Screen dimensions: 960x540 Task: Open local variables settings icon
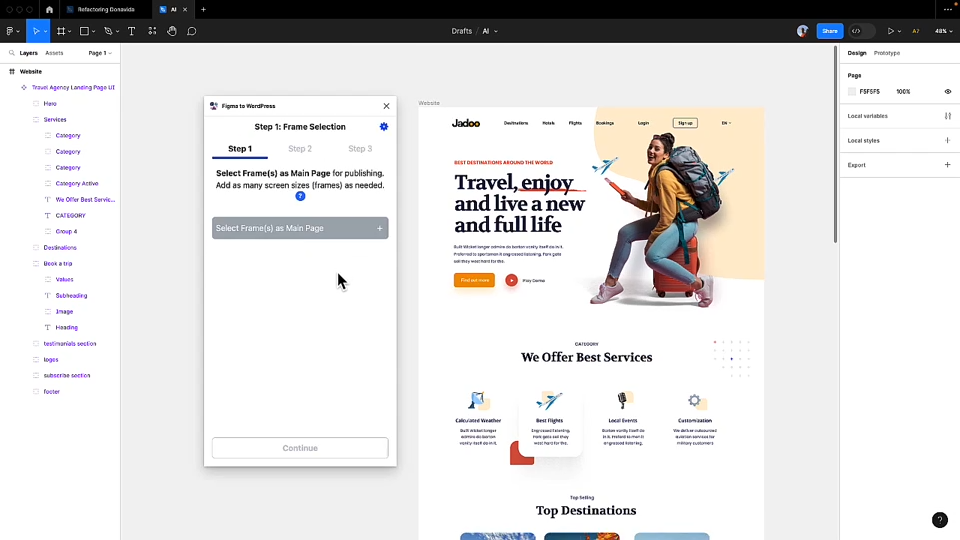click(947, 116)
